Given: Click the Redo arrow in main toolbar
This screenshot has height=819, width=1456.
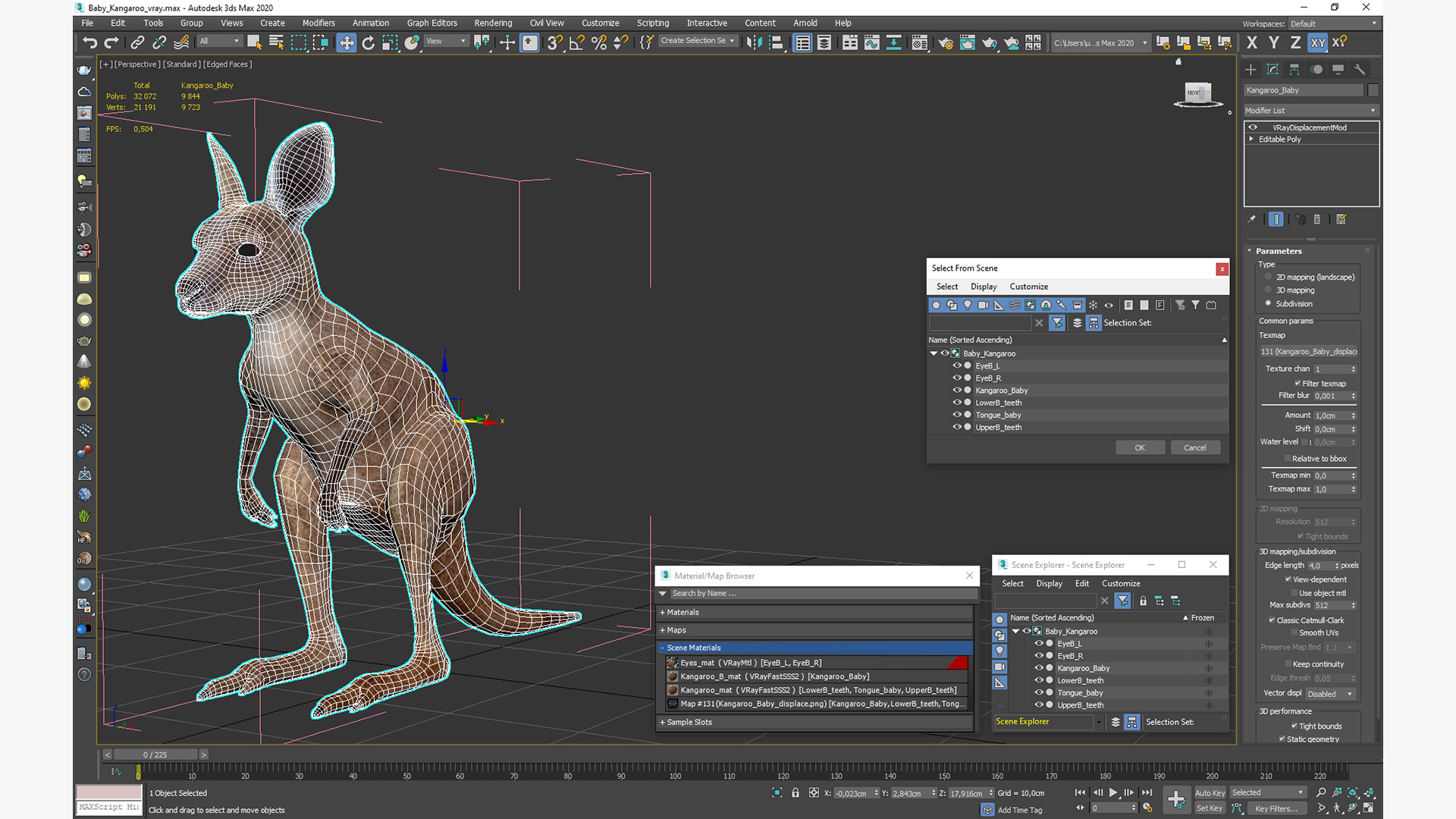Looking at the screenshot, I should [x=111, y=42].
